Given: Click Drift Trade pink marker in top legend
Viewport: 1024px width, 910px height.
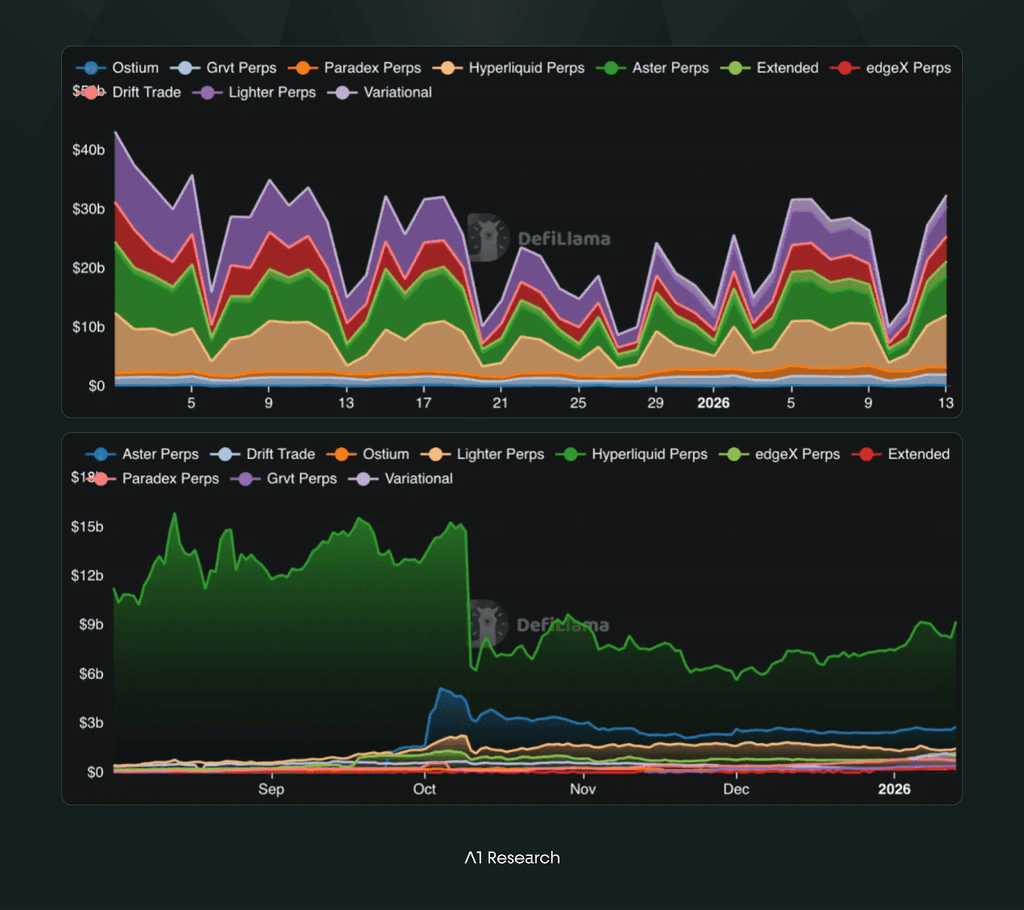Looking at the screenshot, I should tap(91, 93).
